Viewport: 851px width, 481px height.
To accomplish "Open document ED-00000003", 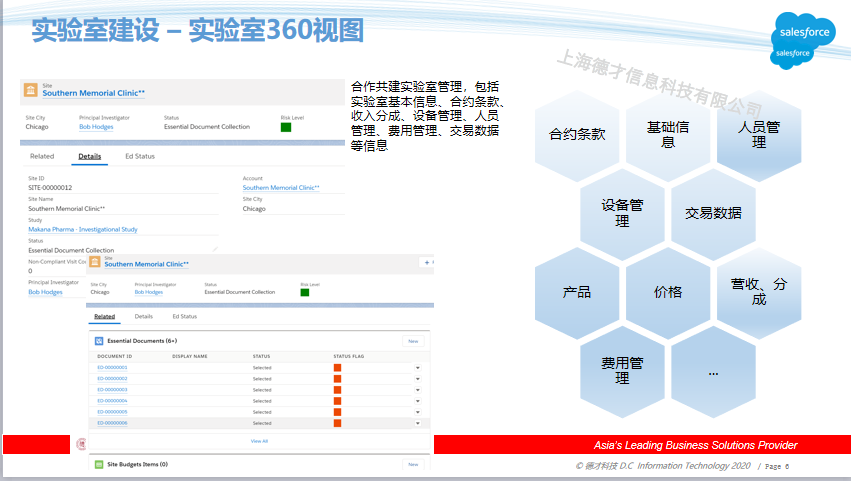I will tap(112, 390).
